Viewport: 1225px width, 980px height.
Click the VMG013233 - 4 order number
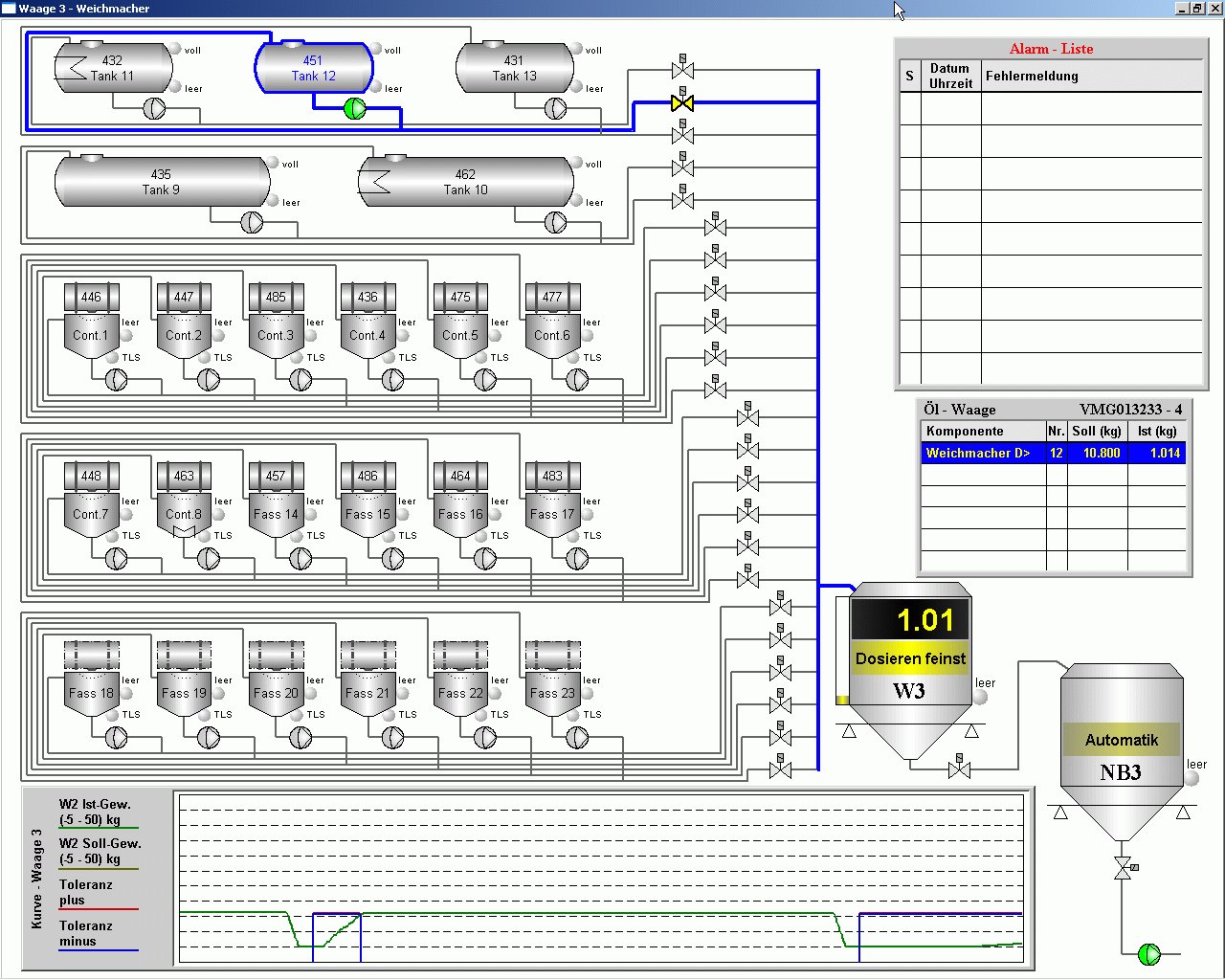click(1131, 410)
